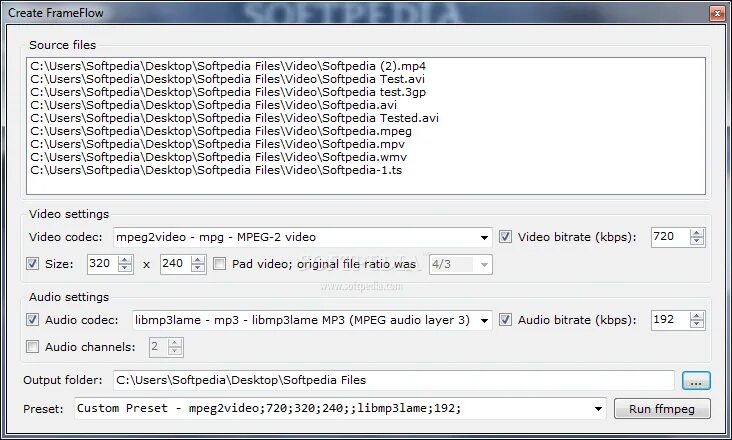Enable the Audio channels checkbox
Screen dimensions: 732x440
tap(32, 347)
